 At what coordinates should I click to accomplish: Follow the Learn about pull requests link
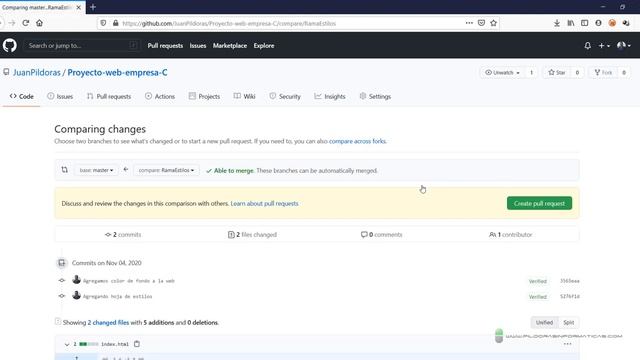(264, 203)
